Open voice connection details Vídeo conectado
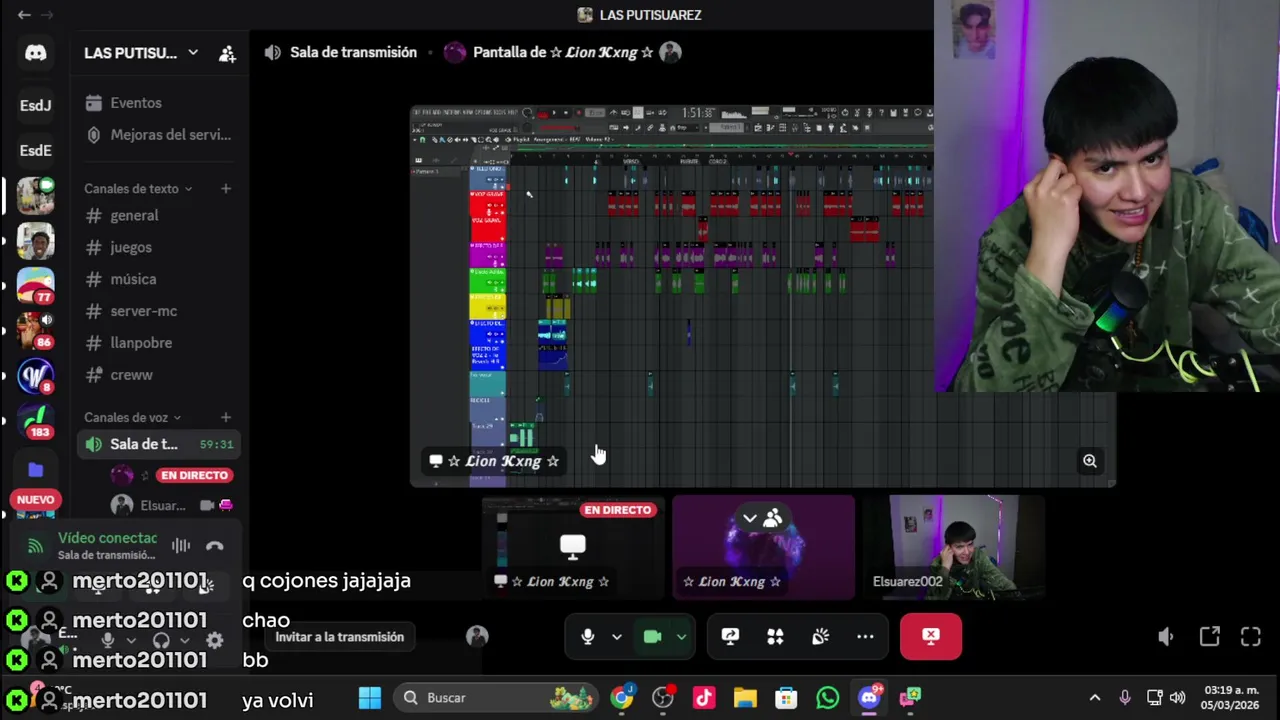Viewport: 1280px width, 720px height. 107,538
